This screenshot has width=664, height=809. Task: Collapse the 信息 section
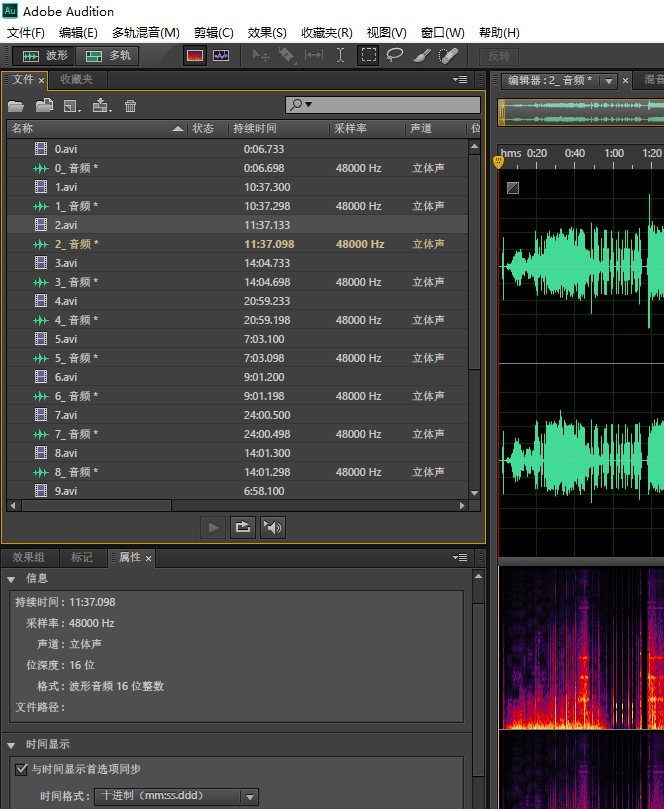pos(11,578)
